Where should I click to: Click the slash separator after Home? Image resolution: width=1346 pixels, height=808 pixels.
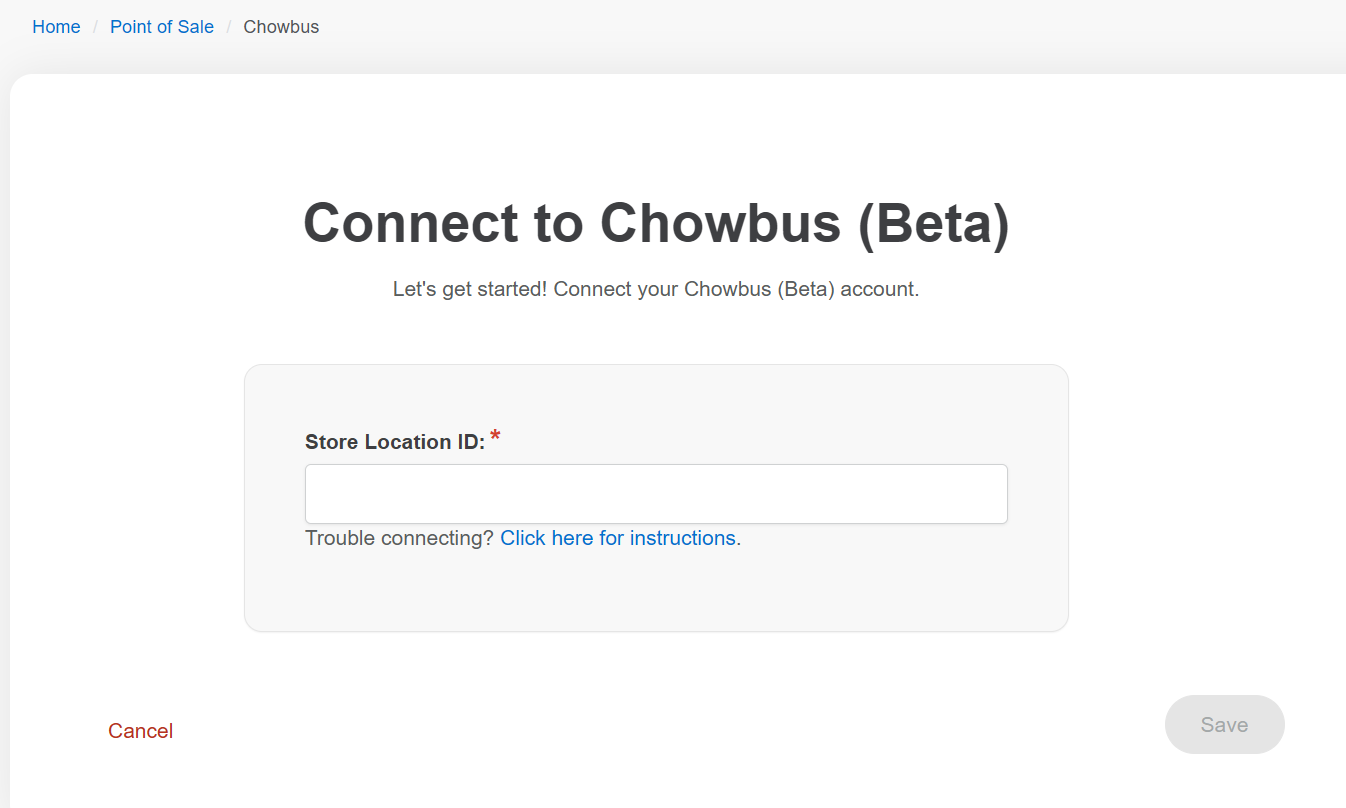[x=95, y=27]
